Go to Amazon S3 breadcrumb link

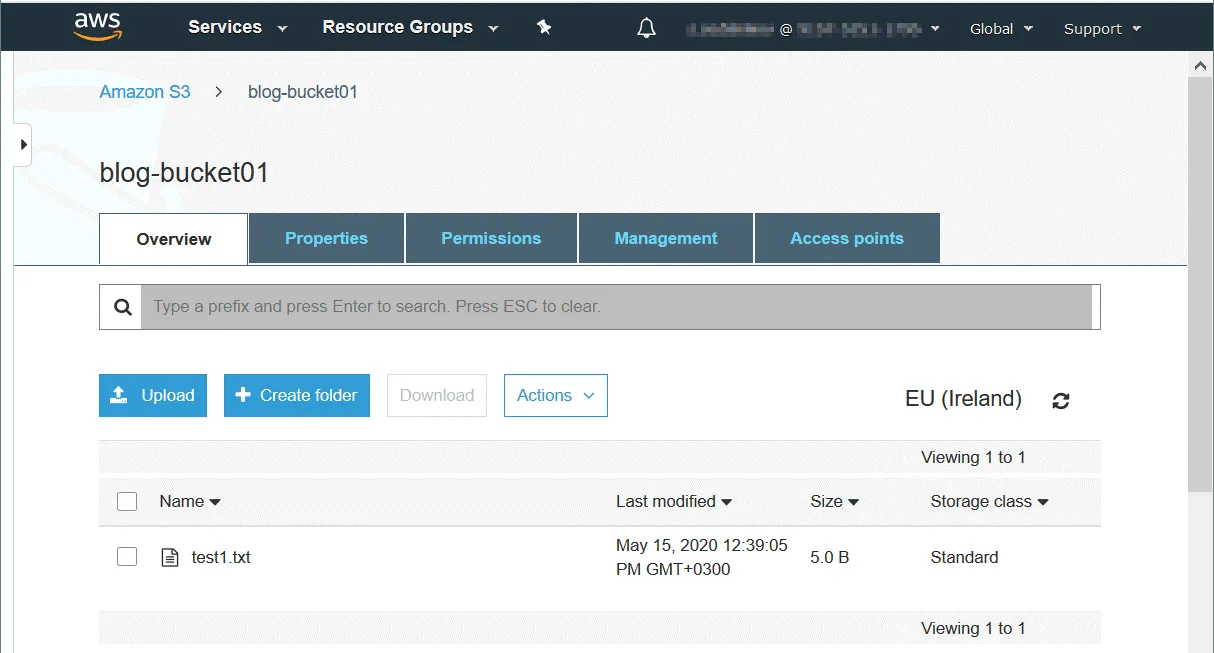(x=145, y=92)
